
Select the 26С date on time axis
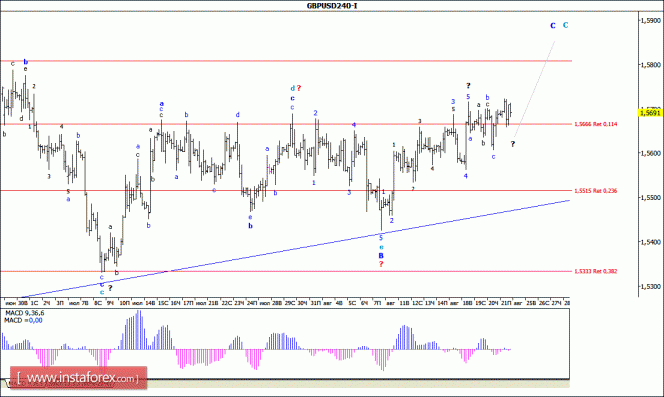click(x=544, y=303)
